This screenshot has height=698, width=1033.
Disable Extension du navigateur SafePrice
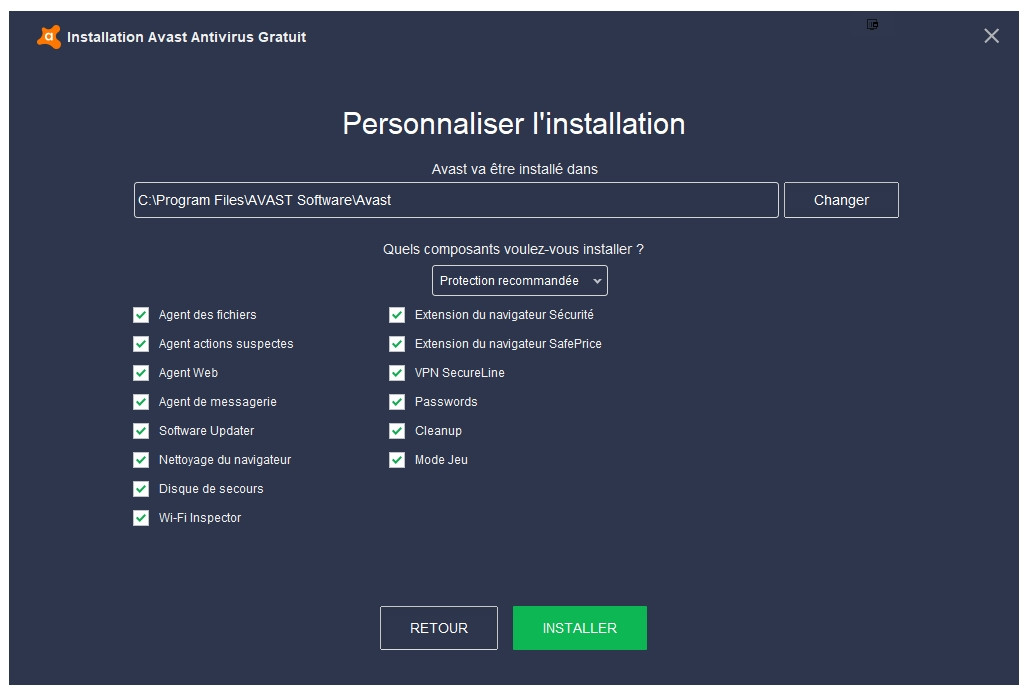point(397,344)
